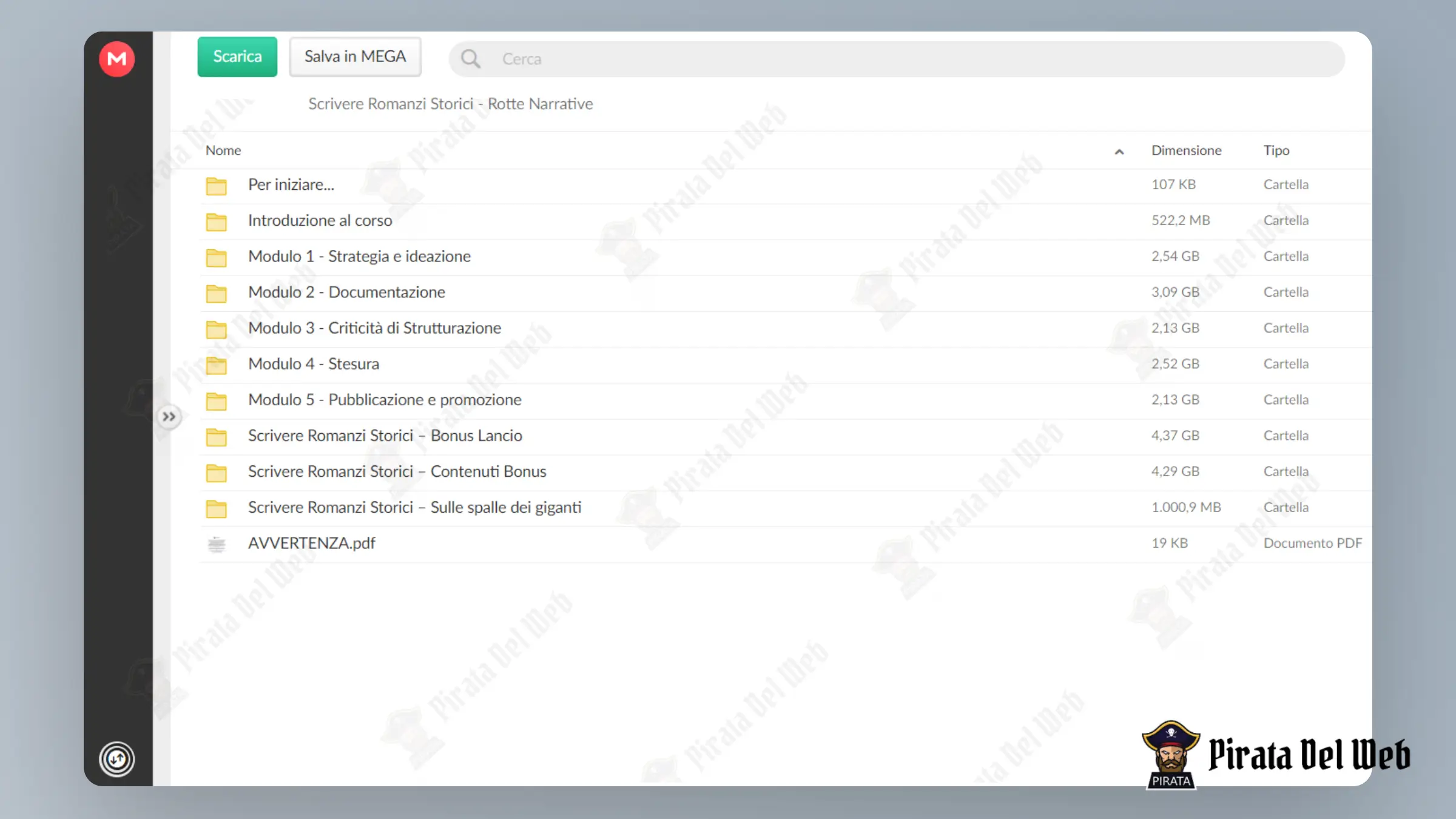Click folder icon of Modulo 4 - Stesura
Viewport: 1456px width, 819px height.
(216, 365)
